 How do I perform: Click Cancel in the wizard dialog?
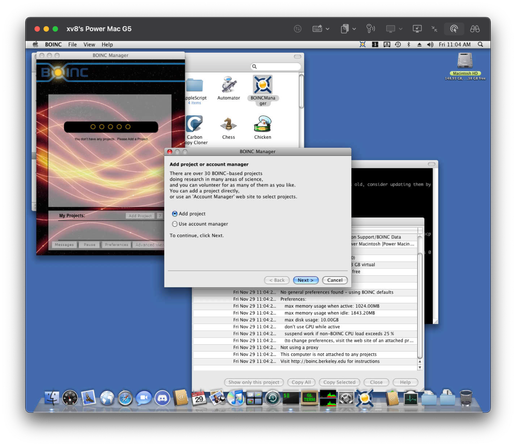[x=335, y=280]
